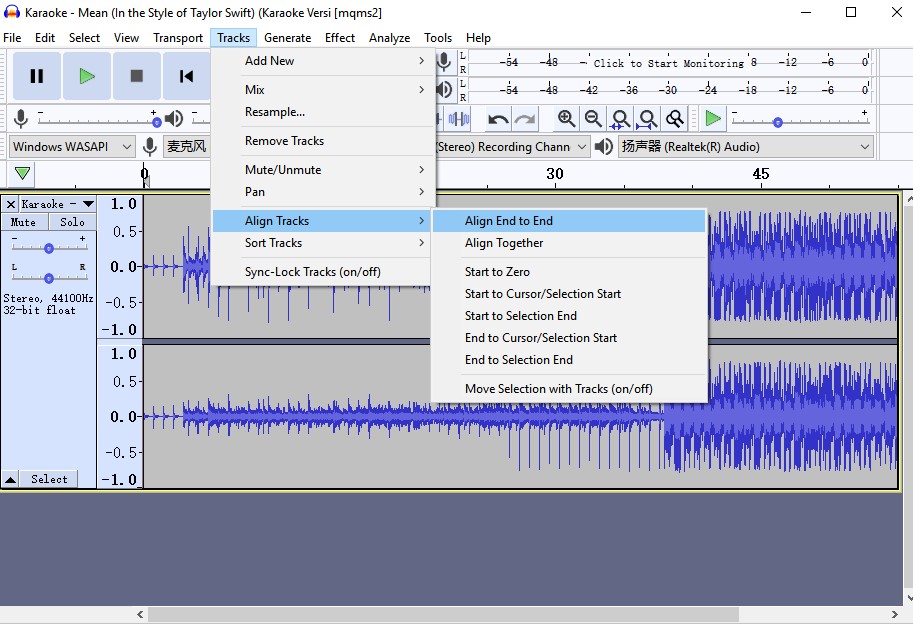Skip to start of the project

[x=186, y=76]
